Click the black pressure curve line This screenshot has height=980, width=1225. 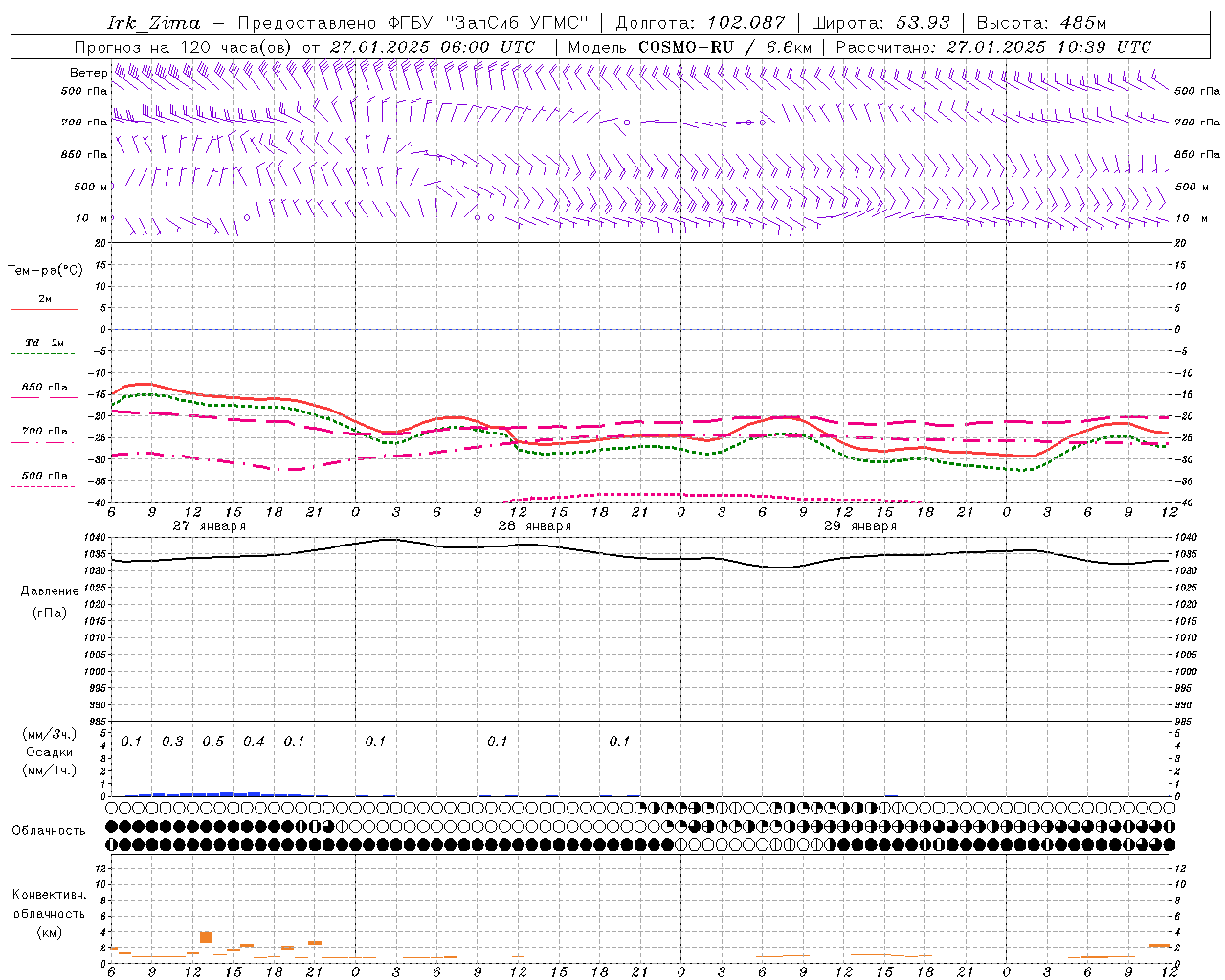pyautogui.click(x=639, y=555)
